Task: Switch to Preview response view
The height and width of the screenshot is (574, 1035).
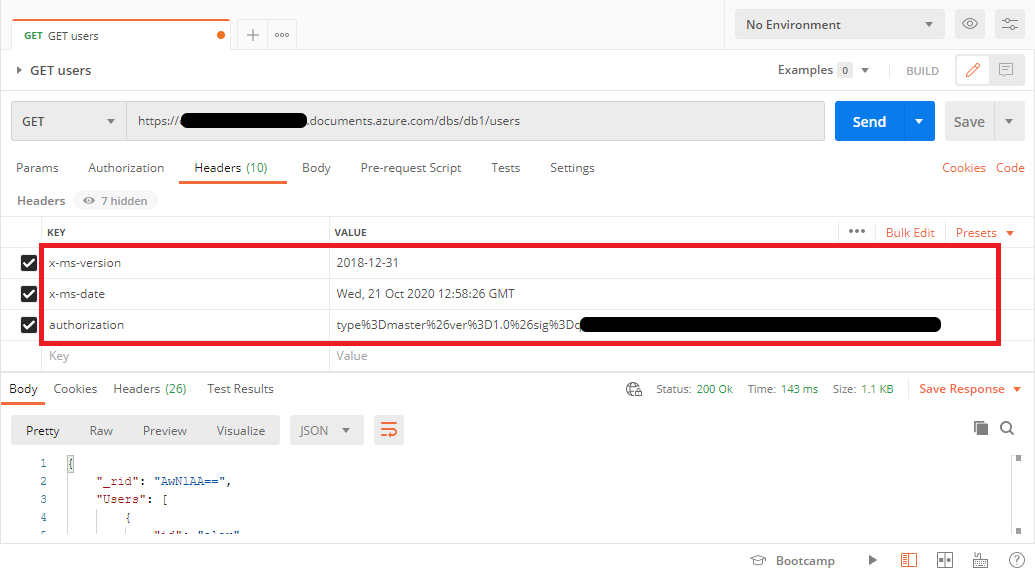Action: point(164,430)
